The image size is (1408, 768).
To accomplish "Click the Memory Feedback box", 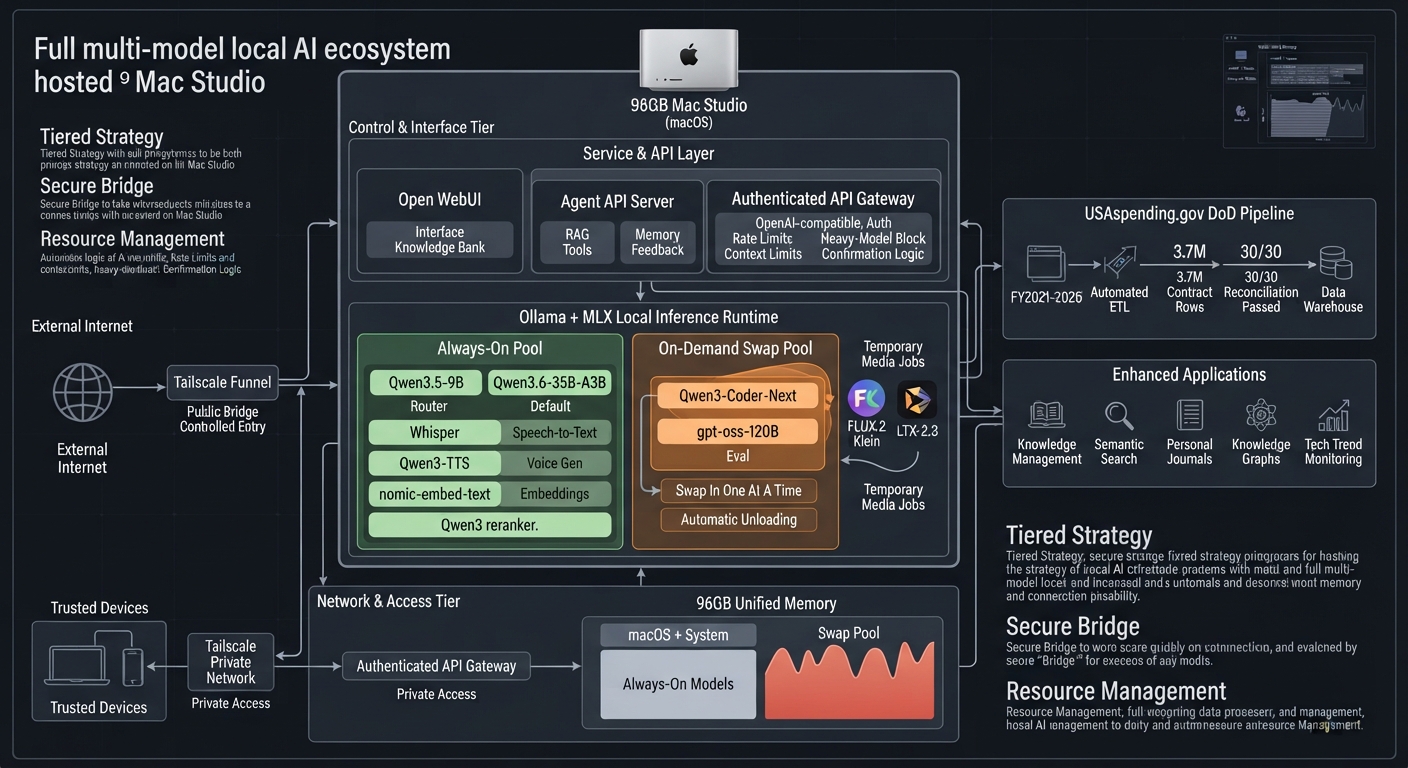I will tap(658, 242).
